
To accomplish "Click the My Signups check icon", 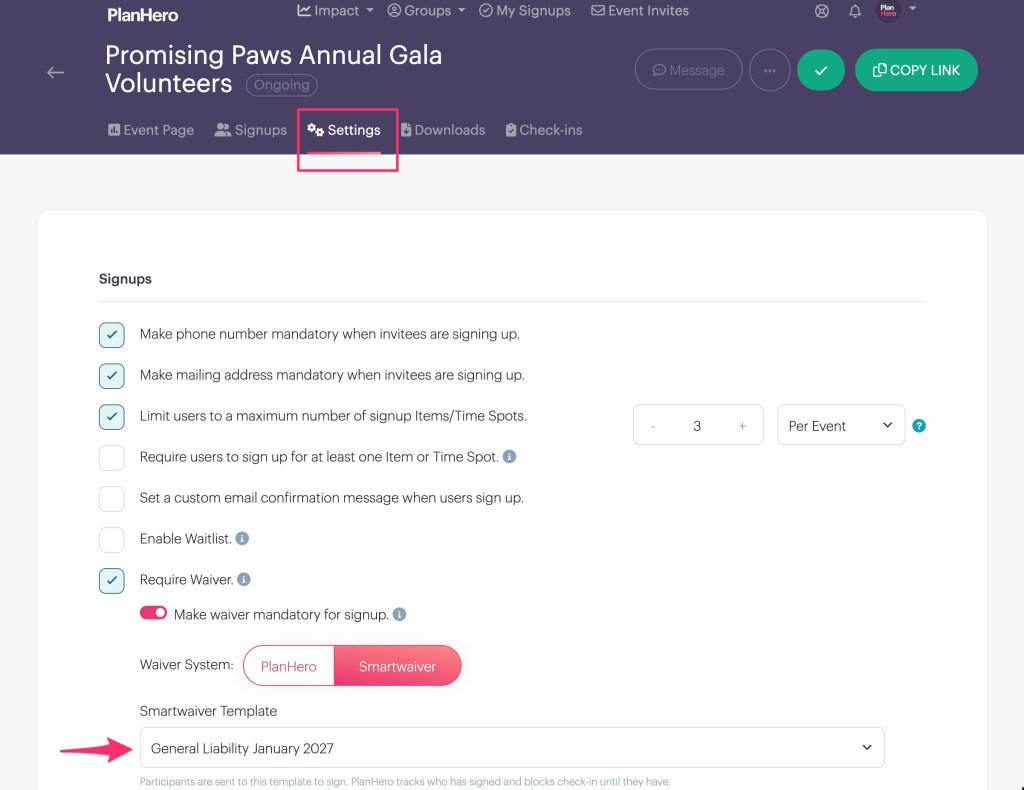I will click(486, 10).
